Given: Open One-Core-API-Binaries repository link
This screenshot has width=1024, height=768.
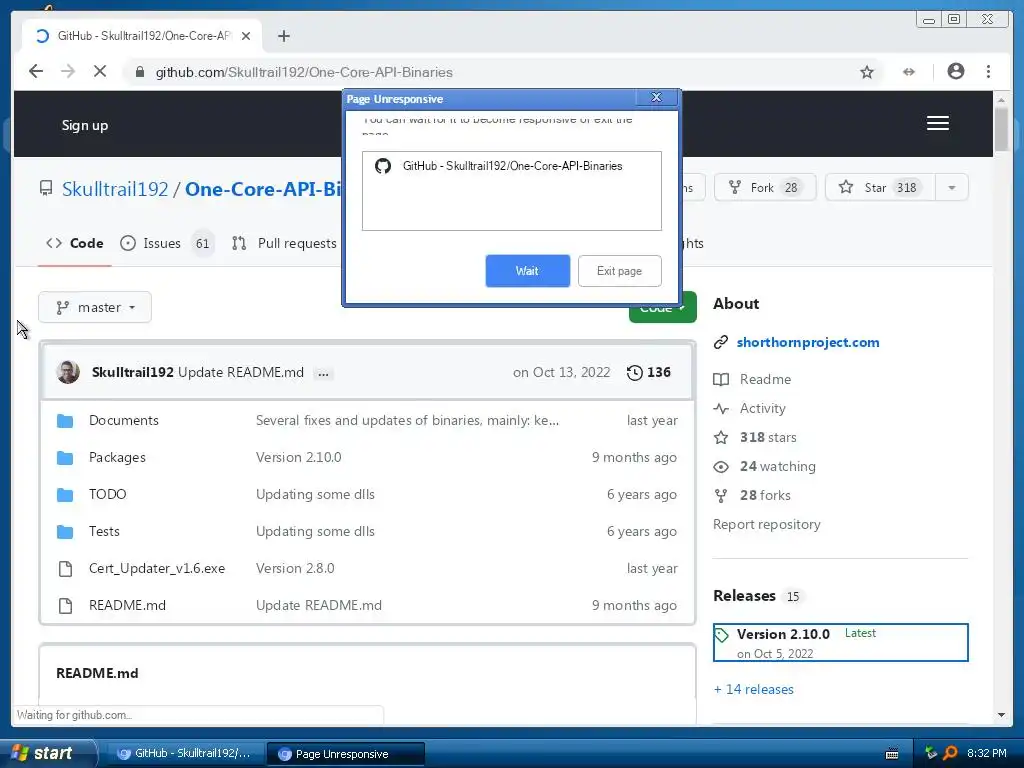Looking at the screenshot, I should tap(263, 189).
